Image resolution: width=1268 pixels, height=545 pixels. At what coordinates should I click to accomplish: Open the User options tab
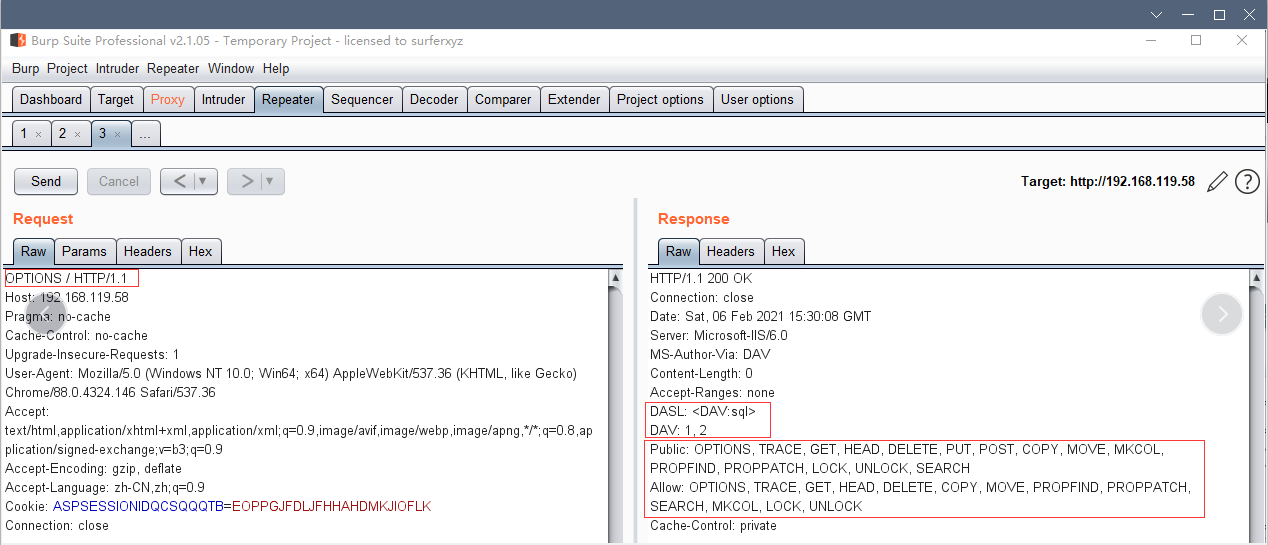click(x=757, y=99)
